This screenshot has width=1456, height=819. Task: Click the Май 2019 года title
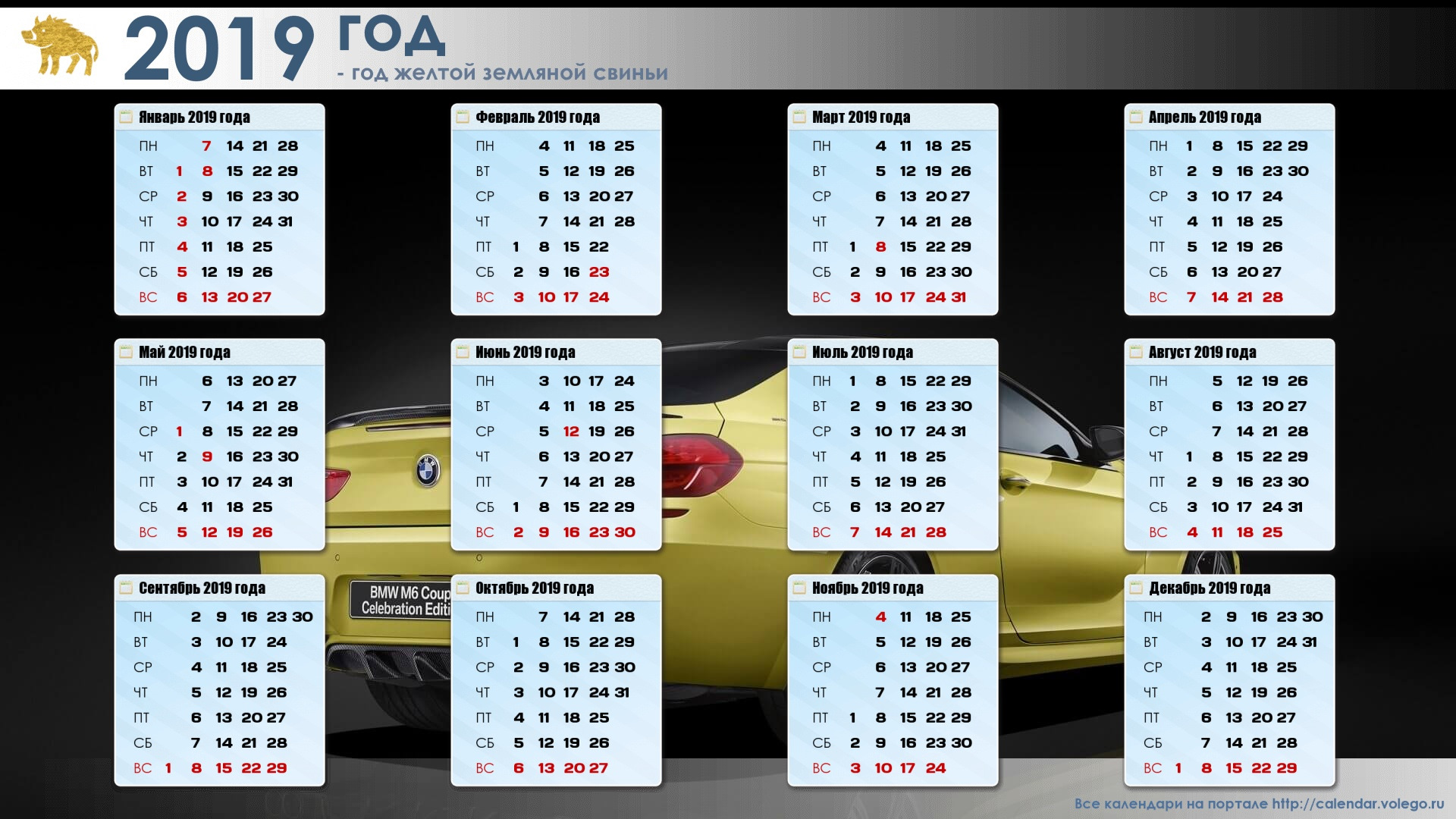click(184, 352)
